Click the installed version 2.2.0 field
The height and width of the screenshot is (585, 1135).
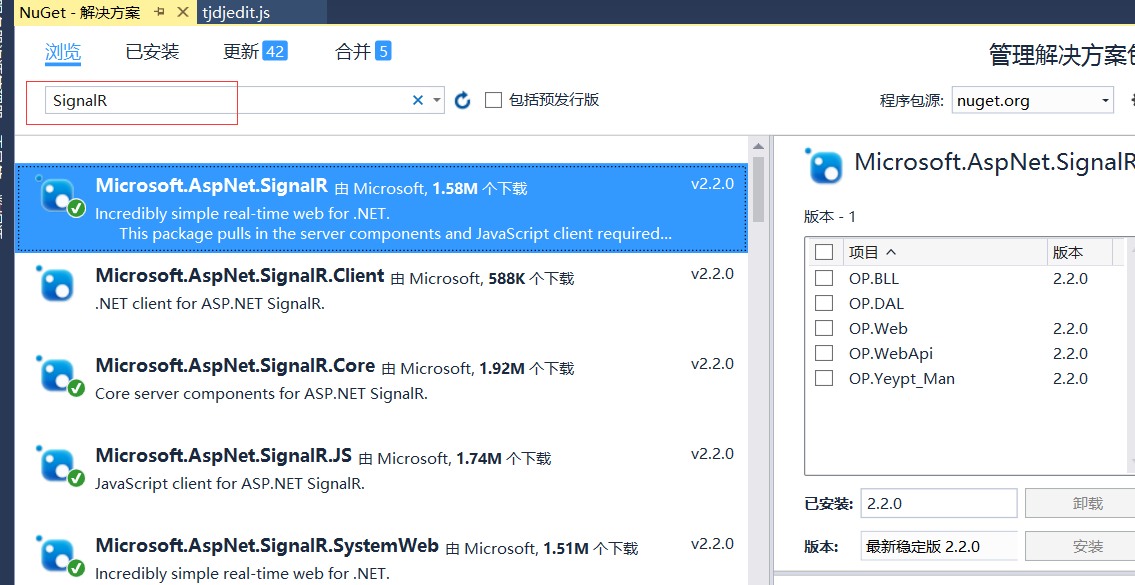click(939, 503)
